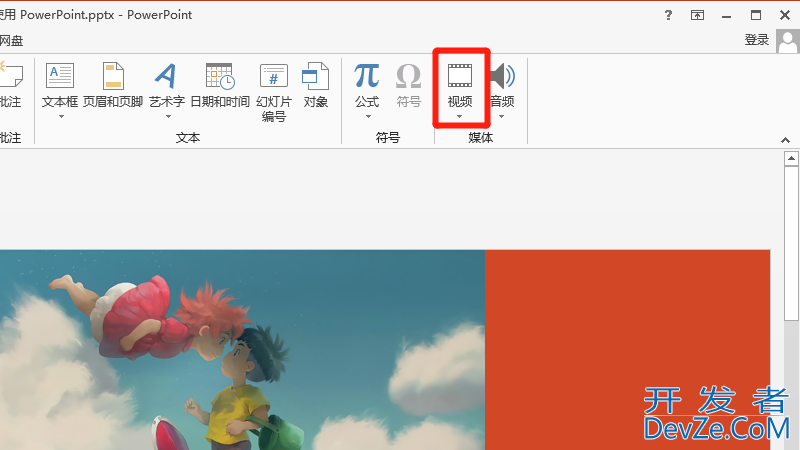Click the vertical scrollbar thumb
800x450 pixels.
(791, 243)
